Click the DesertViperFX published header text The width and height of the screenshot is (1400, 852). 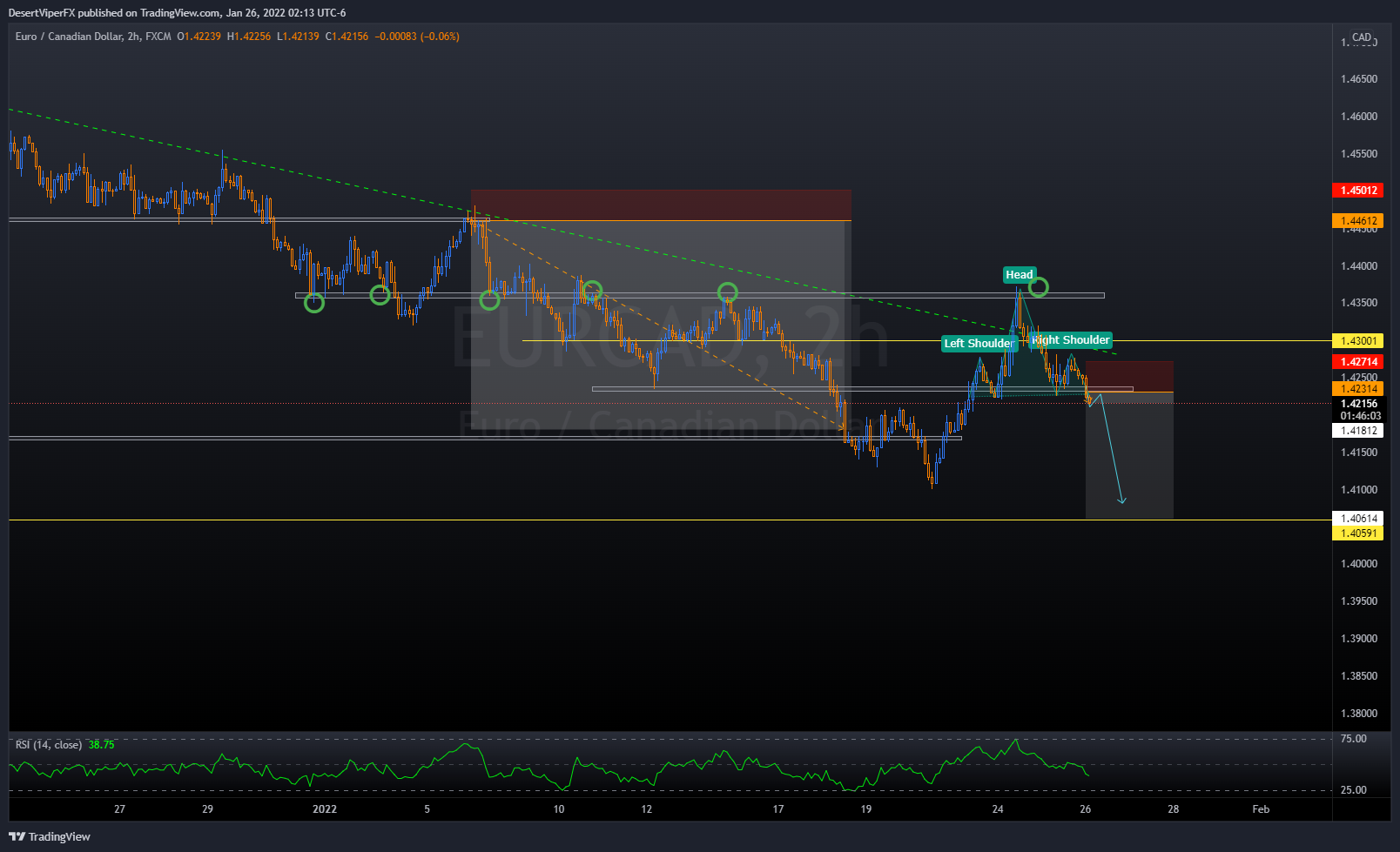coord(177,13)
